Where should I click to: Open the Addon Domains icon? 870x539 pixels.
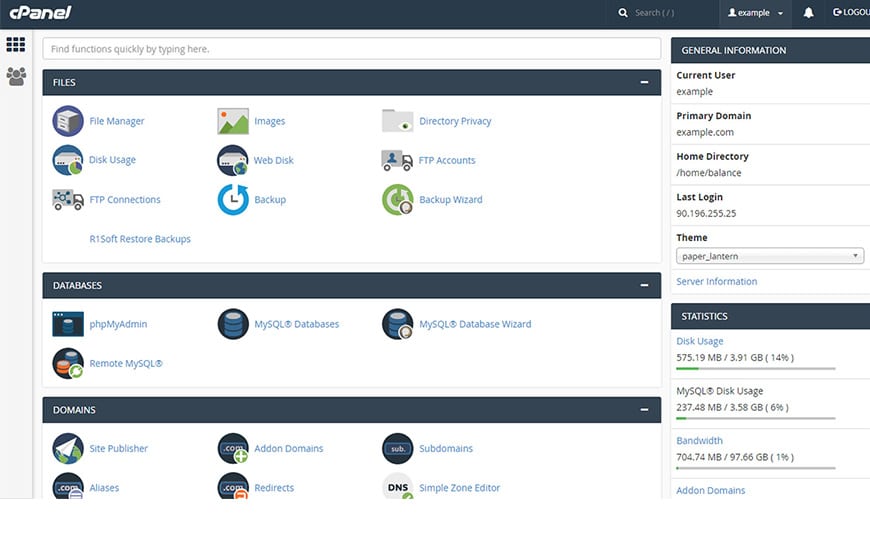click(x=233, y=449)
